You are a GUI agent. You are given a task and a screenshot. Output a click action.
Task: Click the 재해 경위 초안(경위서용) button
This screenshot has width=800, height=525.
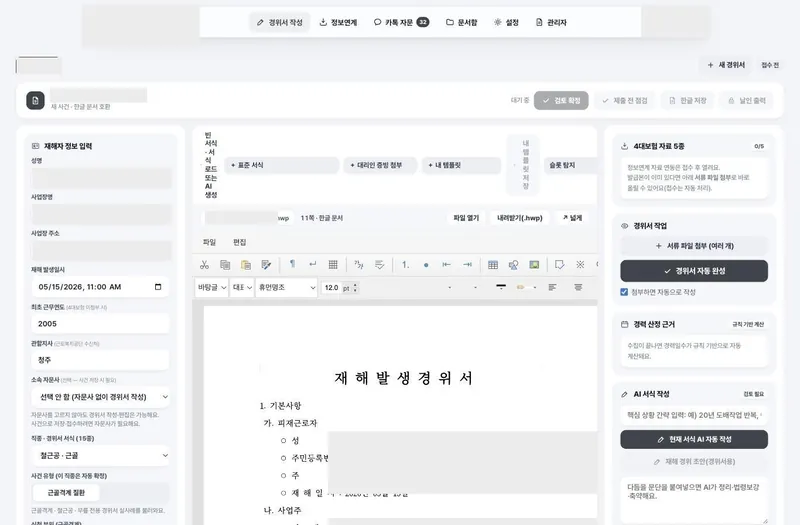click(694, 462)
